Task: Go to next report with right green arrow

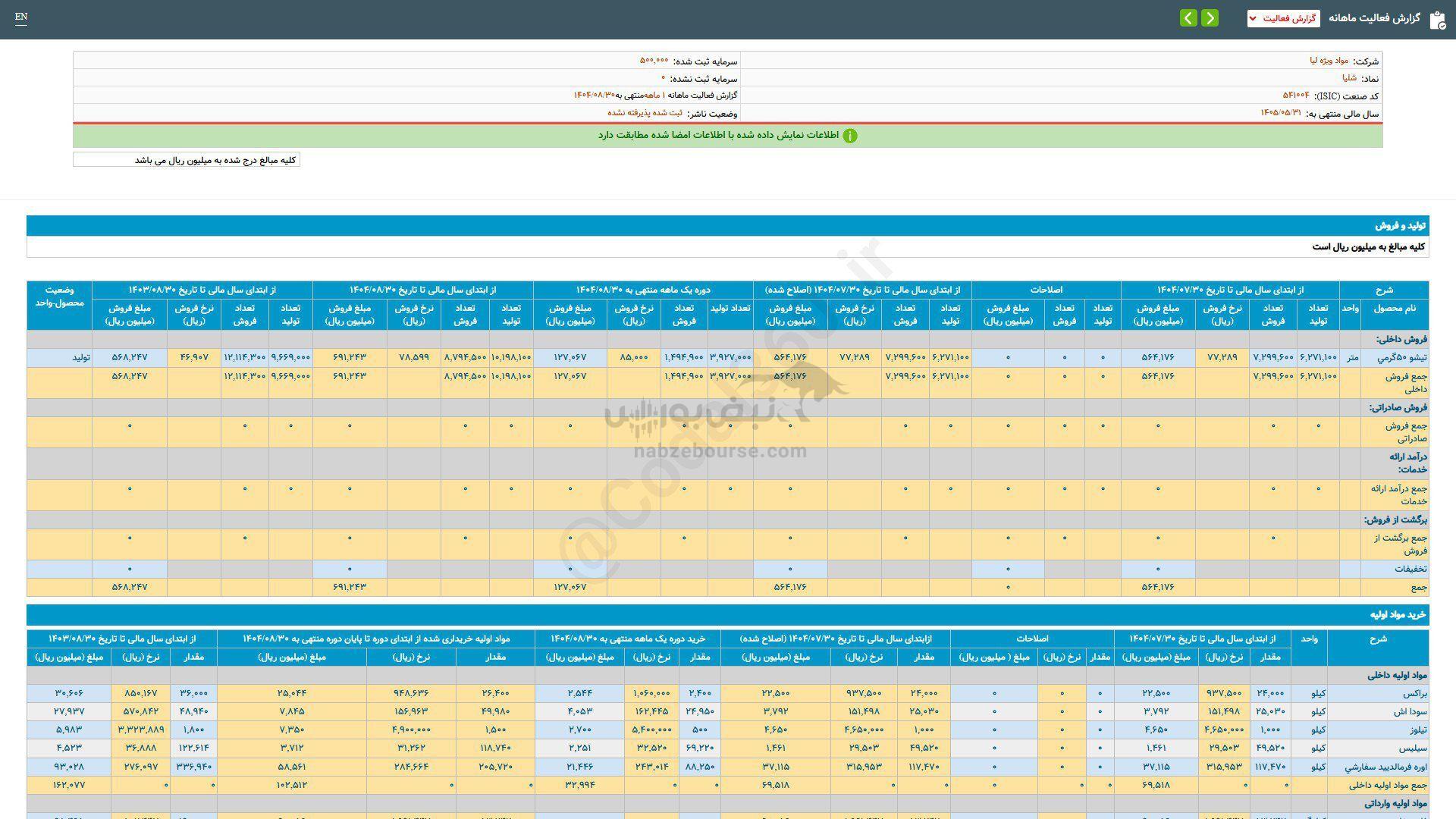Action: 1210,17
